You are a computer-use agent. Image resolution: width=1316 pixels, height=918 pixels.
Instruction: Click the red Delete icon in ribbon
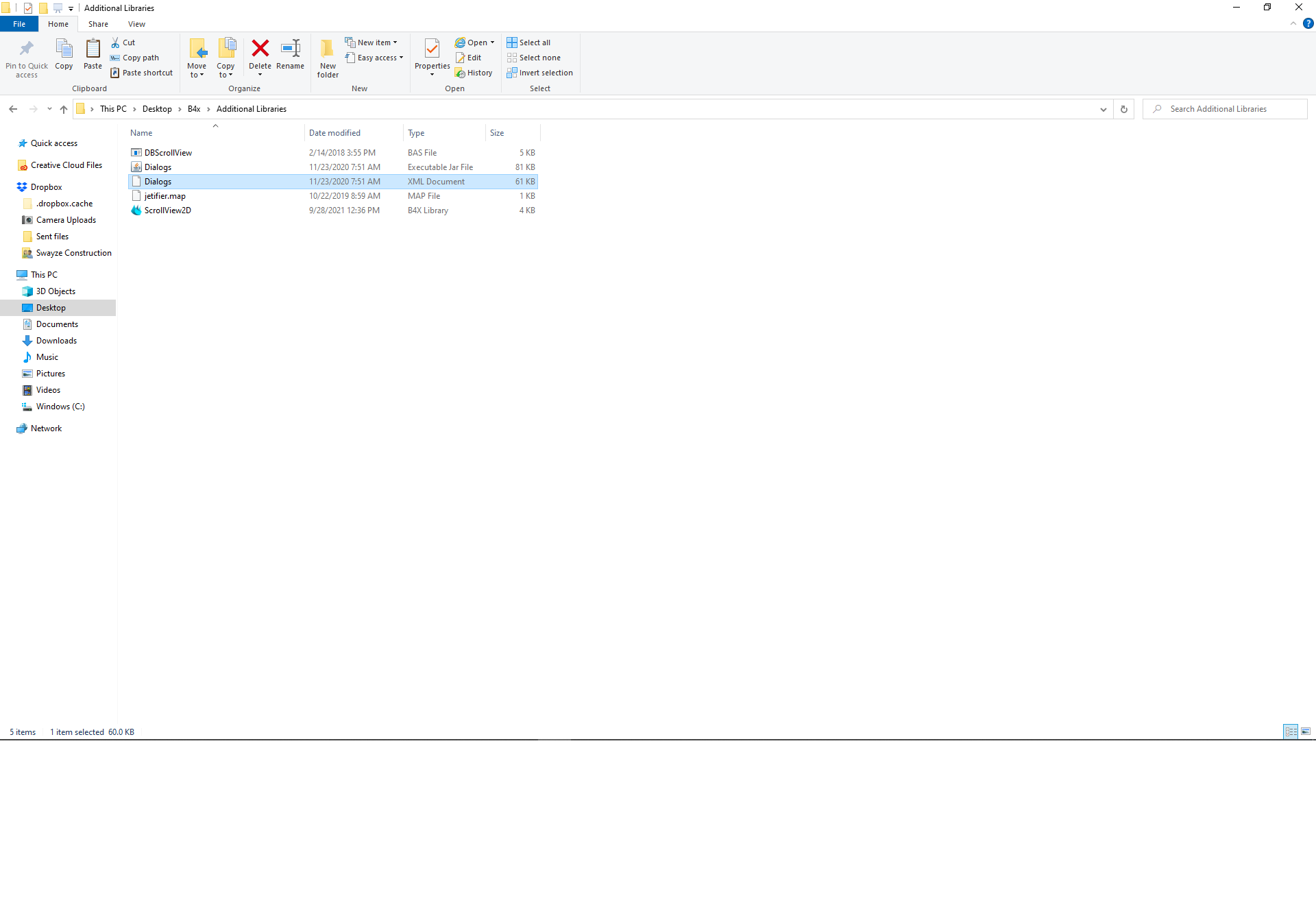260,49
